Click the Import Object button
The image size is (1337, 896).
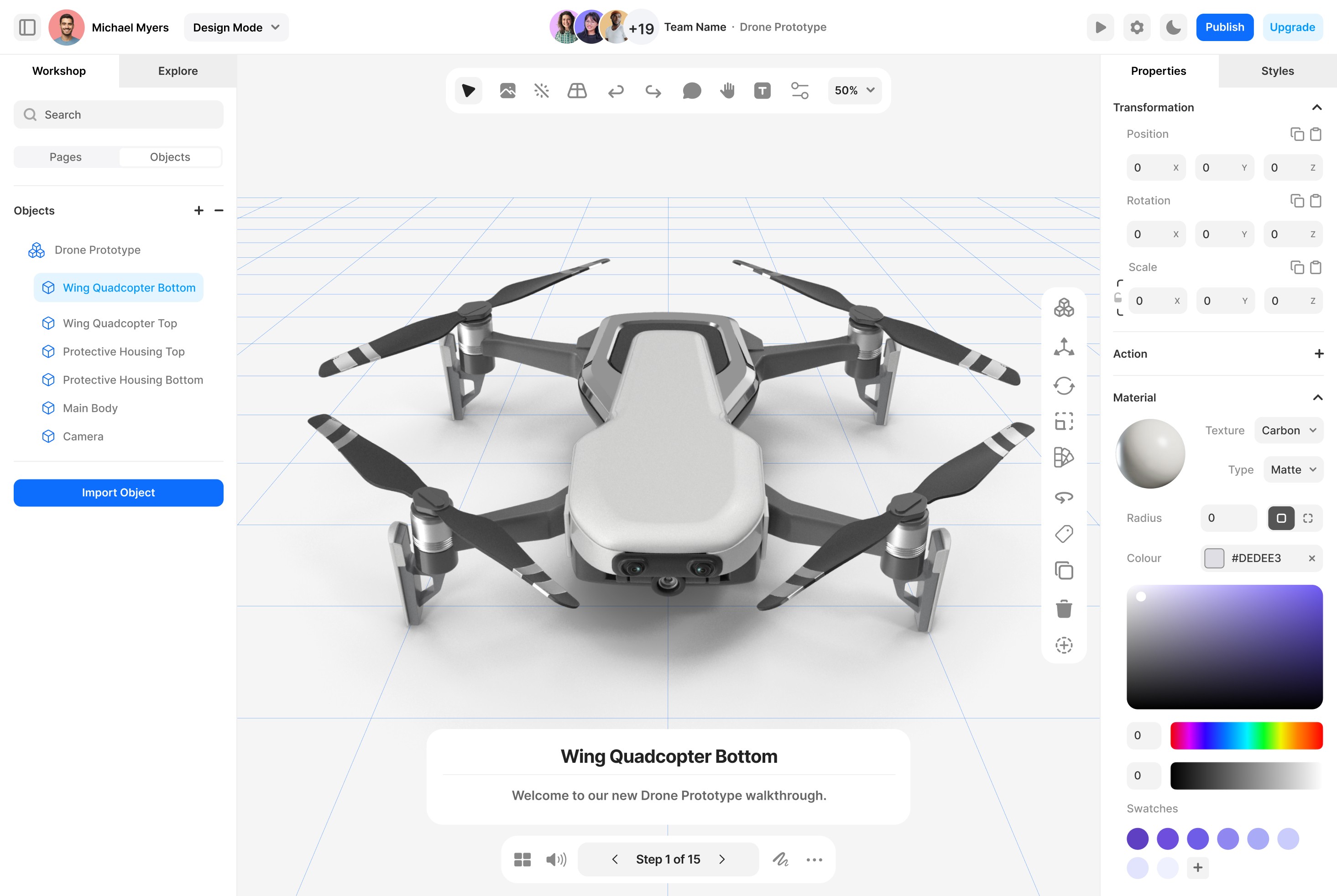tap(118, 493)
